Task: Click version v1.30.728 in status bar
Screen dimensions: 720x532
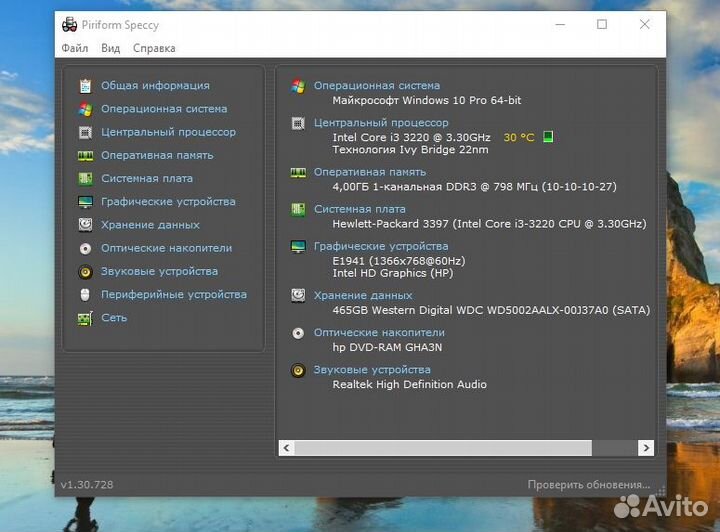Action: (x=87, y=485)
